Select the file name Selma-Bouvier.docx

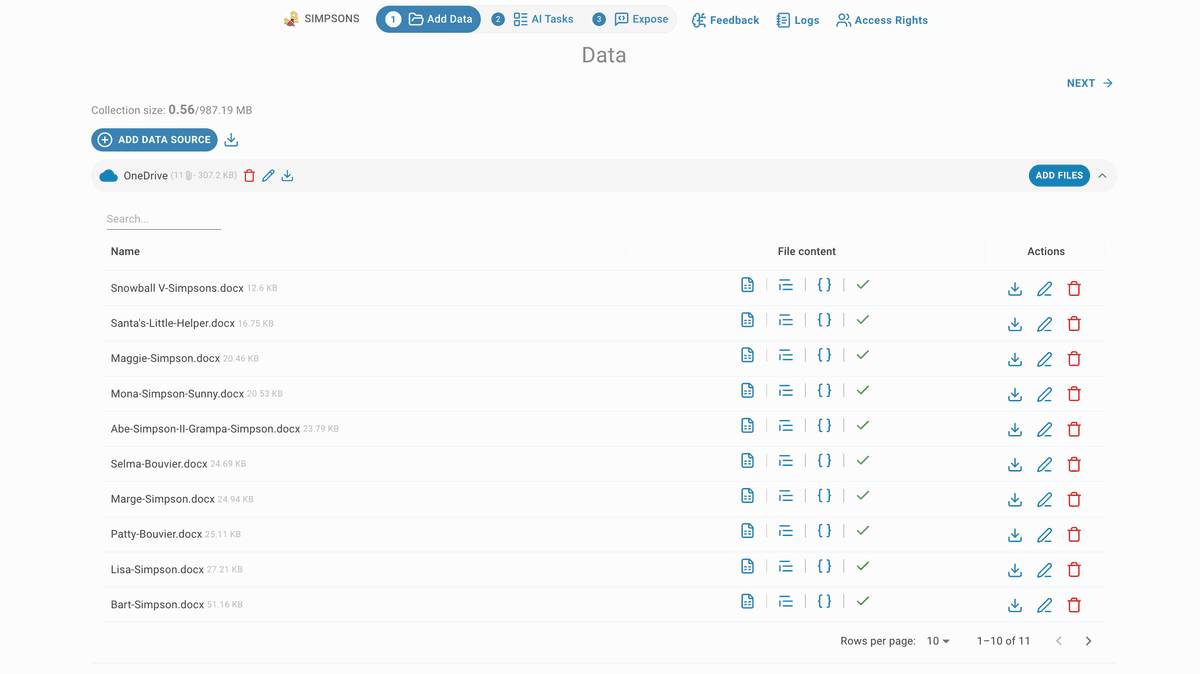[x=159, y=464]
